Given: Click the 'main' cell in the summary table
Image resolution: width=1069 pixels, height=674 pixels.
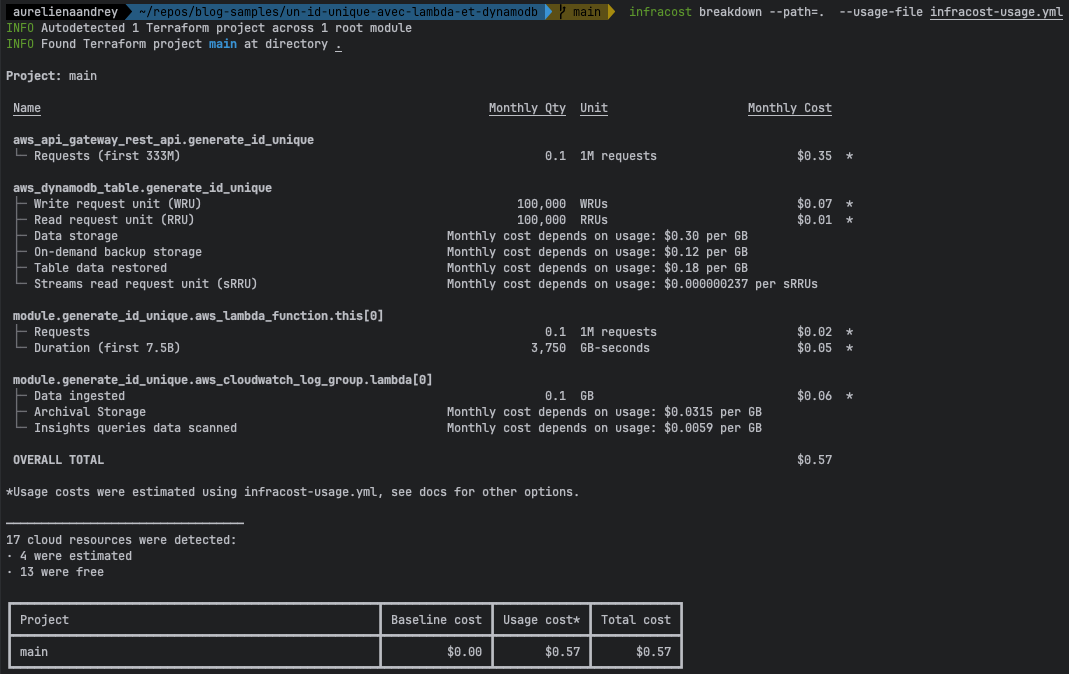Looking at the screenshot, I should pyautogui.click(x=33, y=652).
